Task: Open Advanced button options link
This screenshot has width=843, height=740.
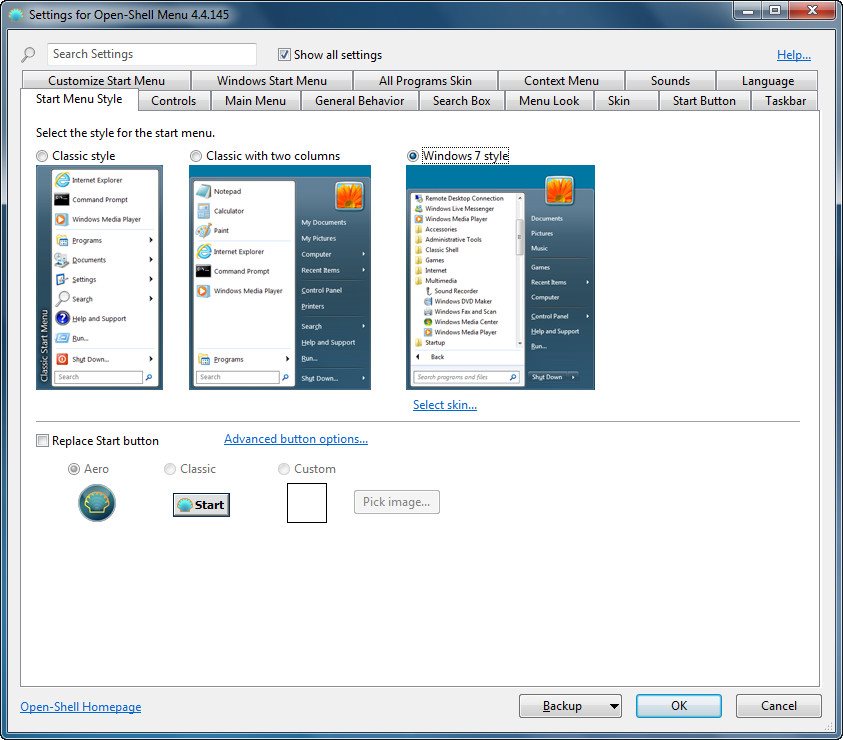Action: 296,439
